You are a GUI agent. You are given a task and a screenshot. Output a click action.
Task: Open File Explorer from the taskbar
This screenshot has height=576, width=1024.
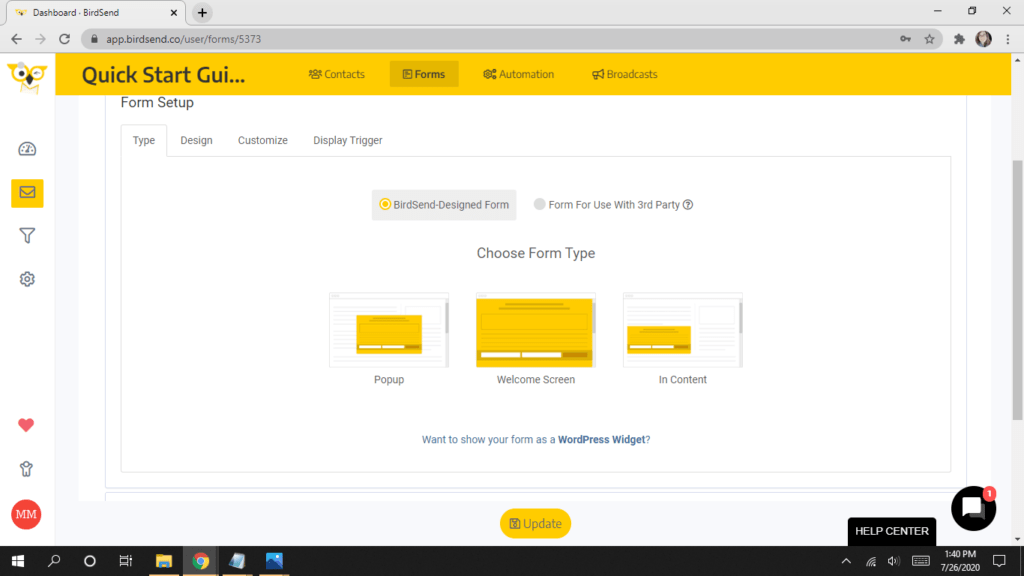pyautogui.click(x=163, y=561)
